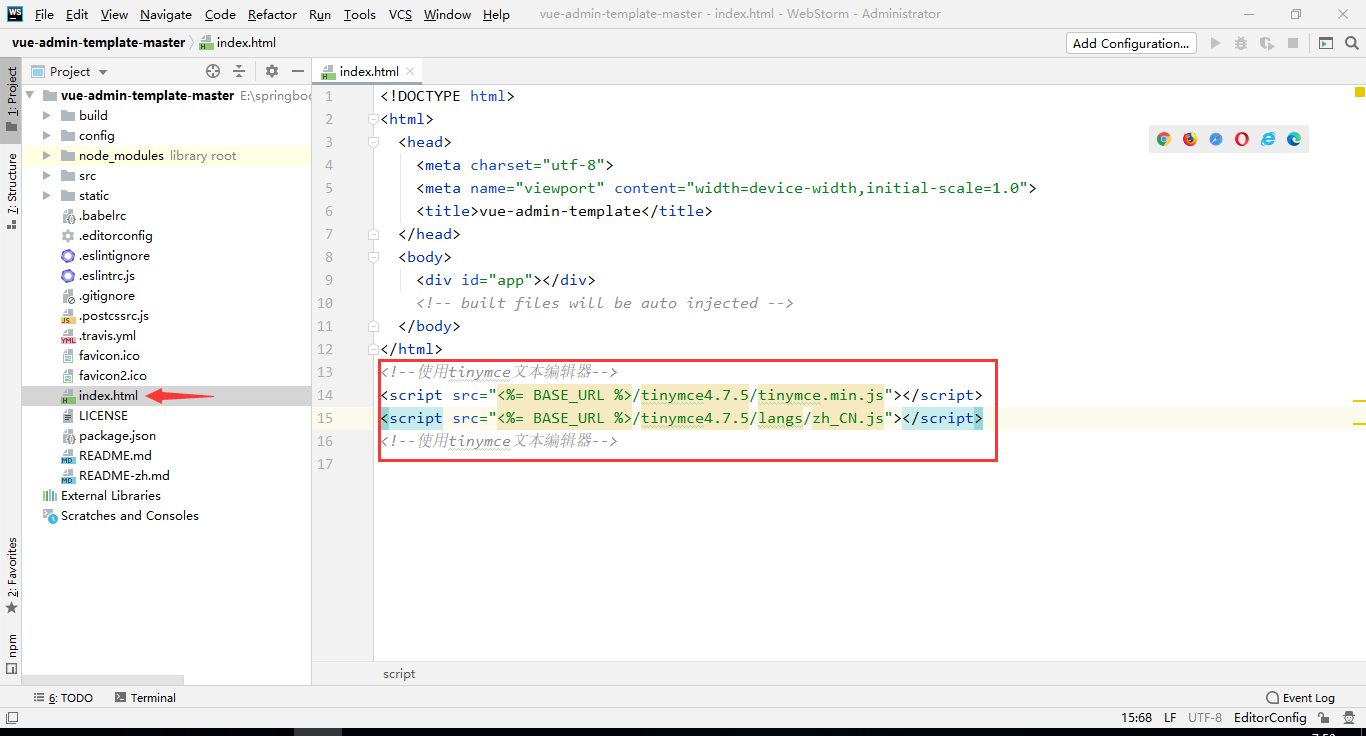
Task: Toggle the Structure side tab
Action: pos(11,190)
